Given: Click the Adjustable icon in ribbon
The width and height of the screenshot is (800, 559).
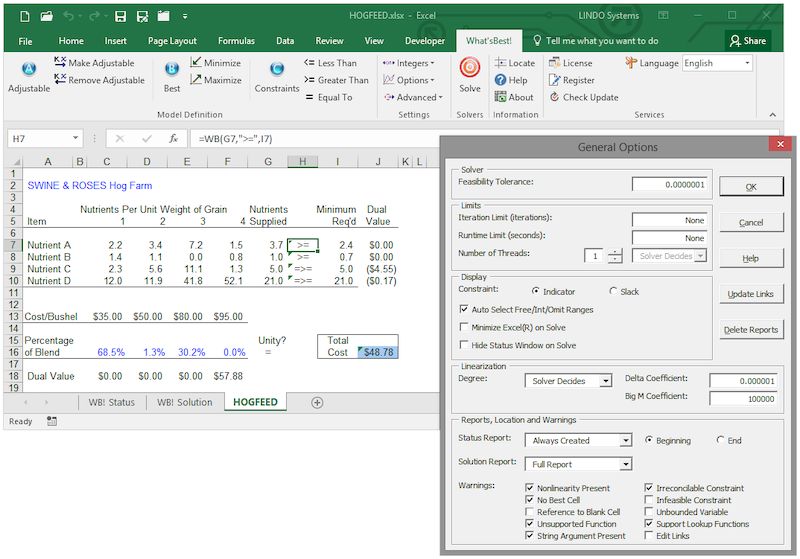Looking at the screenshot, I should pyautogui.click(x=29, y=69).
